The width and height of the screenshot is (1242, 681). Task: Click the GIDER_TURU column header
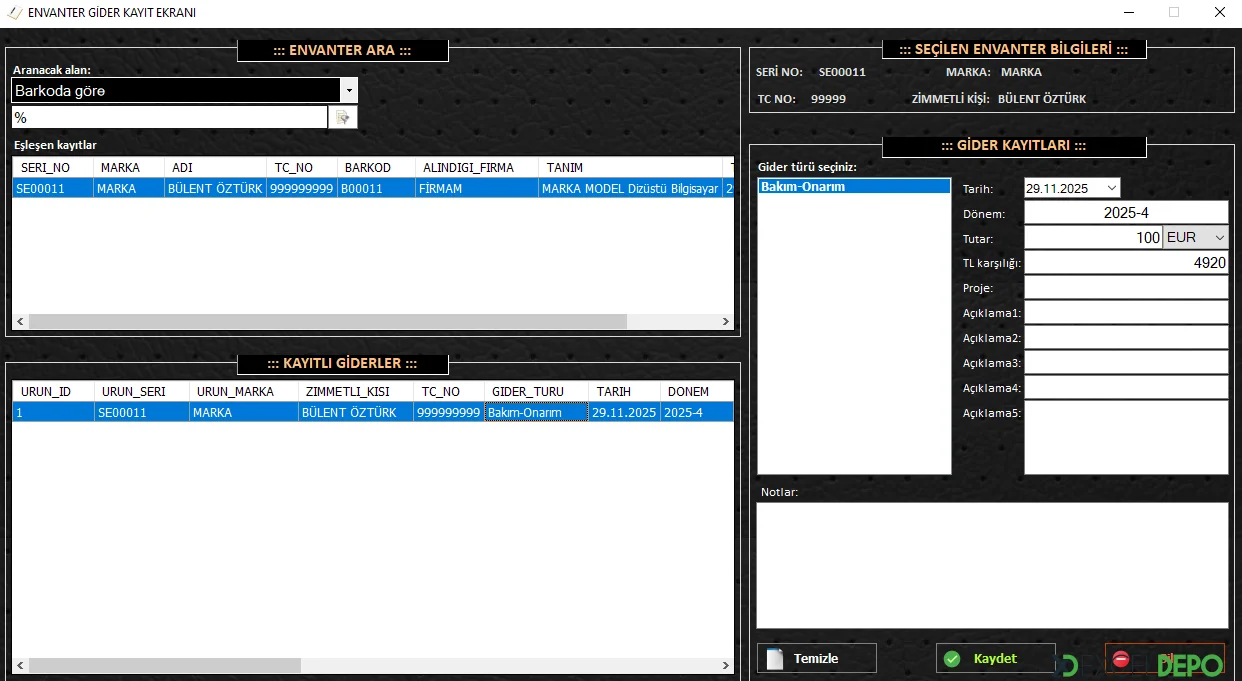[x=536, y=391]
